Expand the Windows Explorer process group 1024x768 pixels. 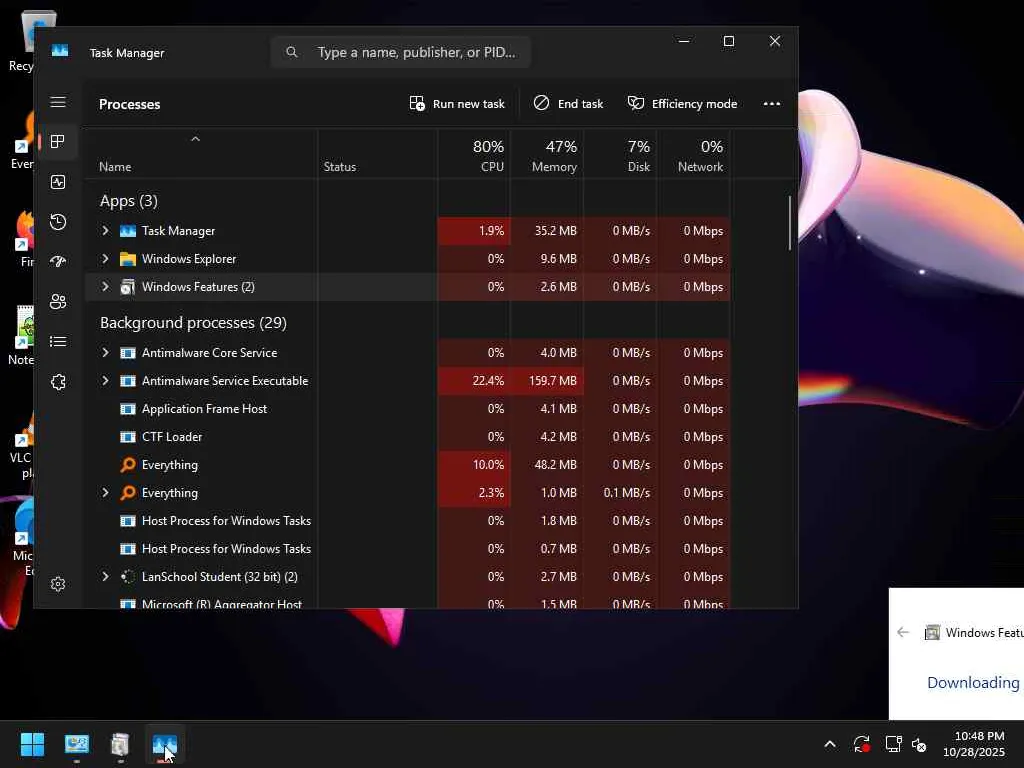click(x=105, y=259)
